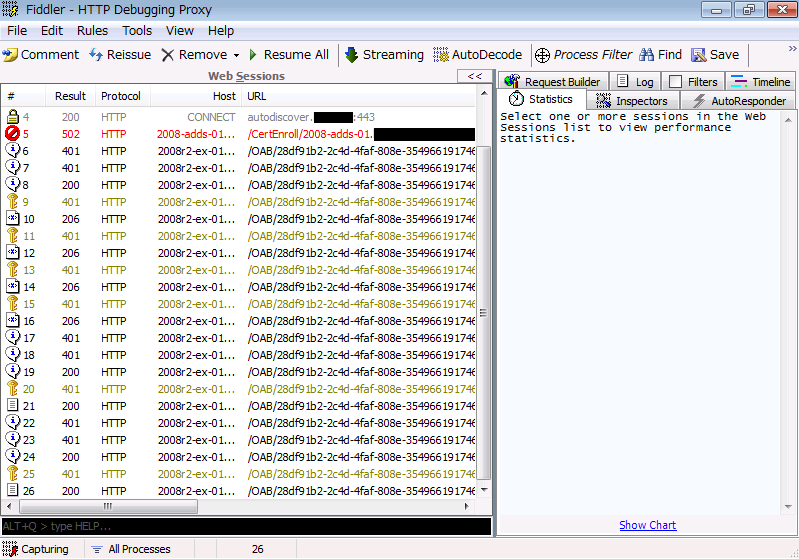Open the Rules menu
This screenshot has width=799, height=559.
(92, 31)
